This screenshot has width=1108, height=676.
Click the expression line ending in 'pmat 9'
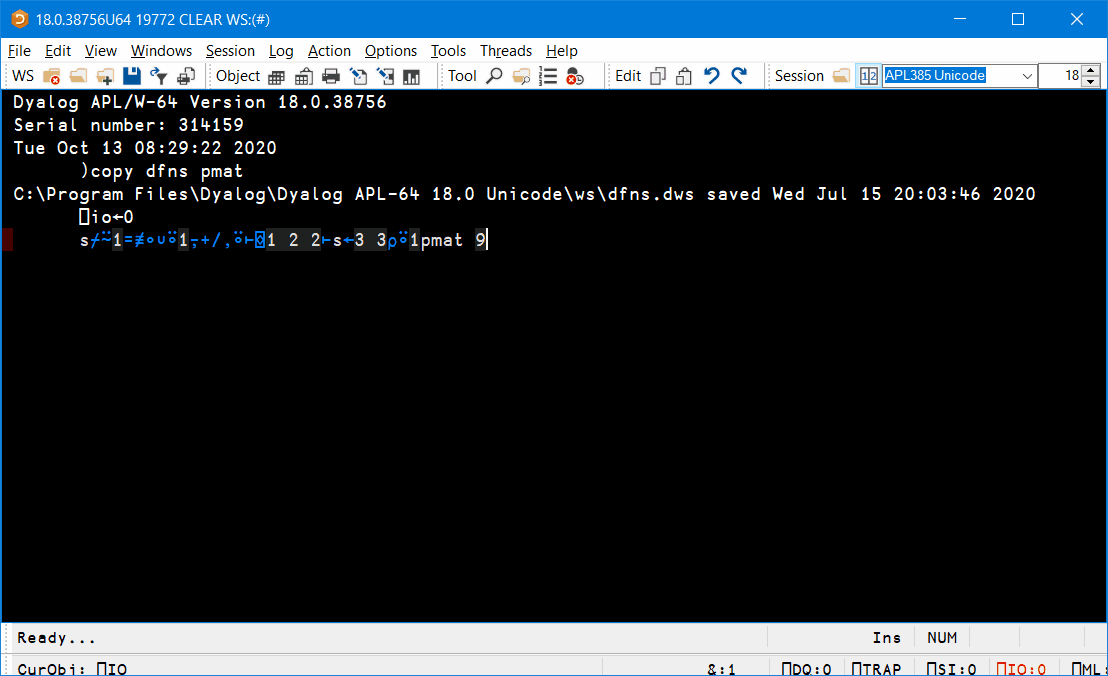[x=283, y=240]
